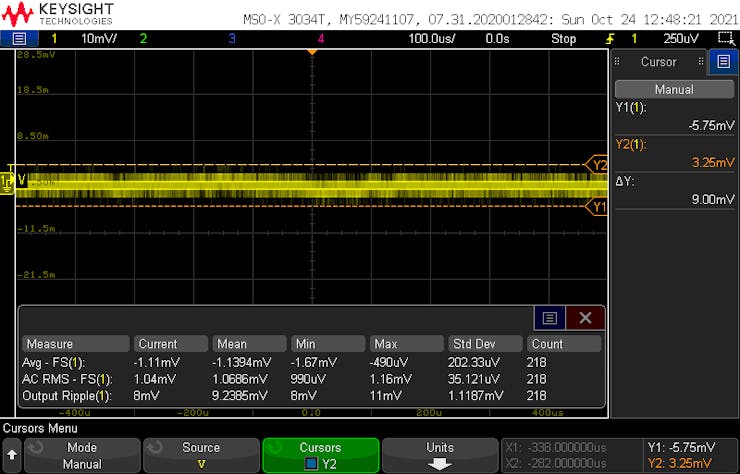Click the Stop run status

(x=563, y=38)
